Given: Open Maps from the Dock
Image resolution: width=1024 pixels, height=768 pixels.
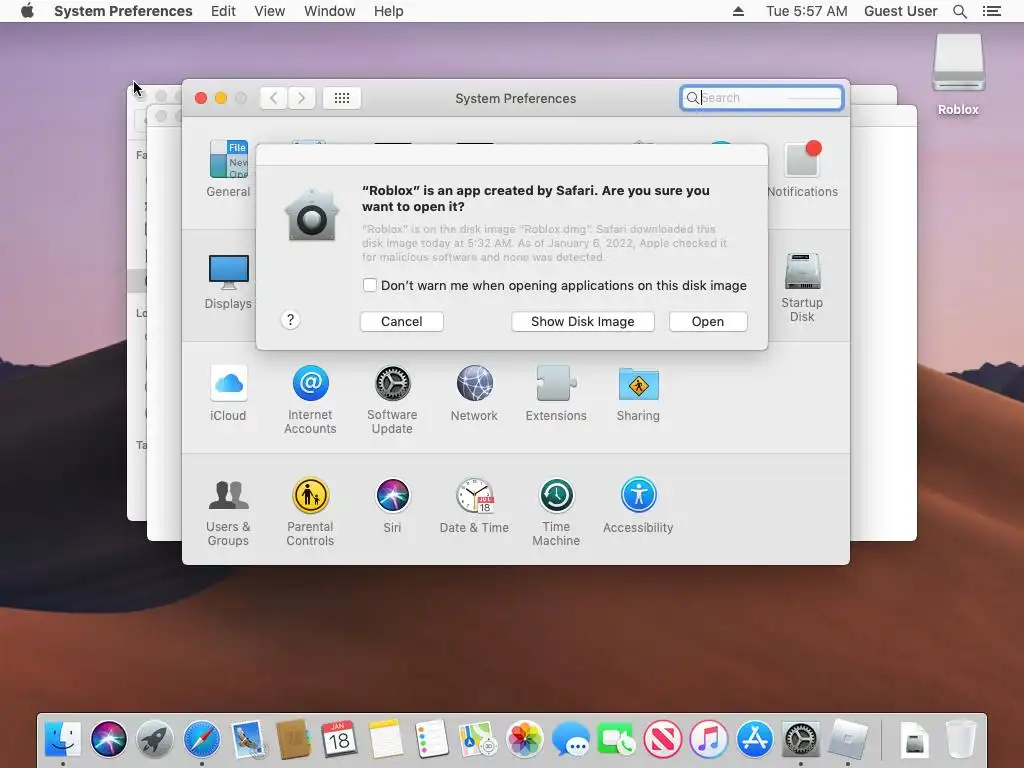Looking at the screenshot, I should 478,739.
